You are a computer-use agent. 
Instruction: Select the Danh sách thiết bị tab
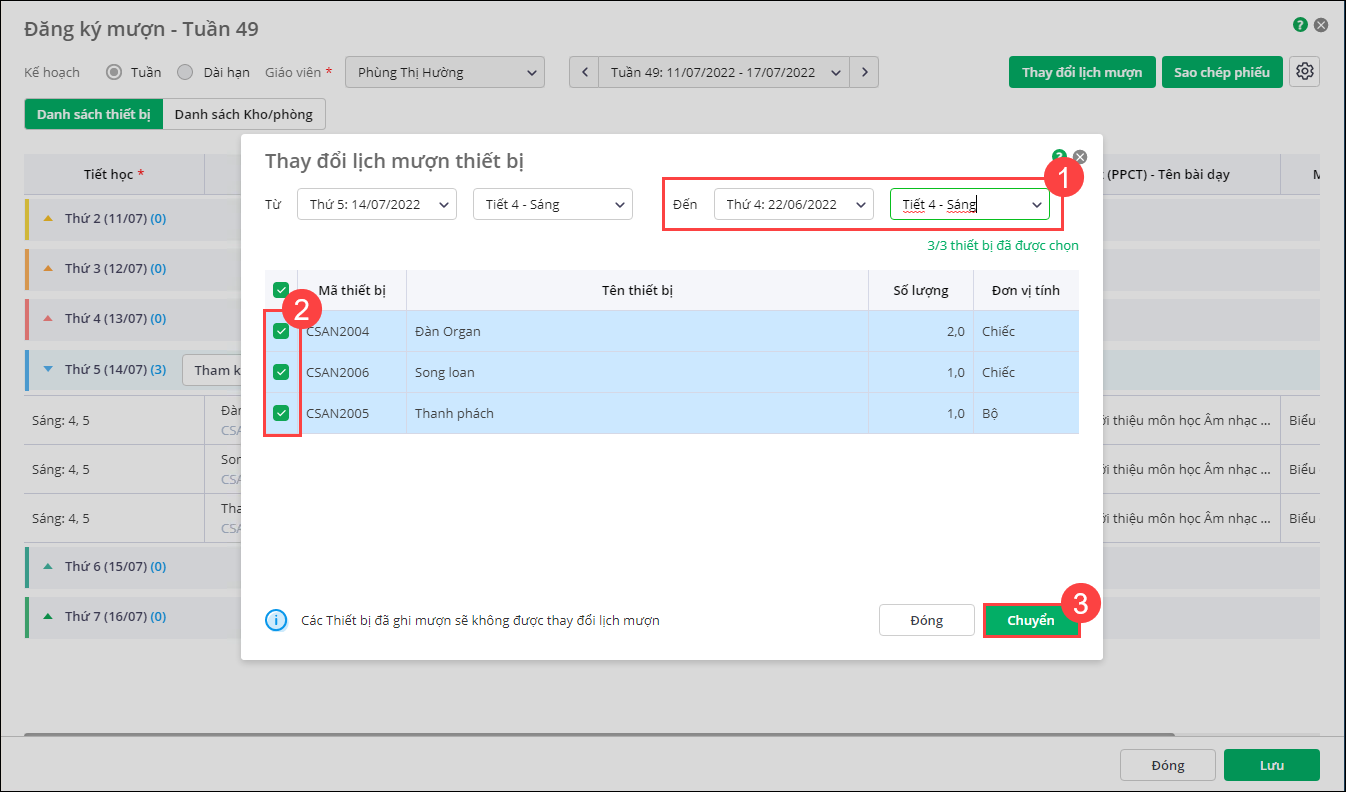tap(93, 114)
